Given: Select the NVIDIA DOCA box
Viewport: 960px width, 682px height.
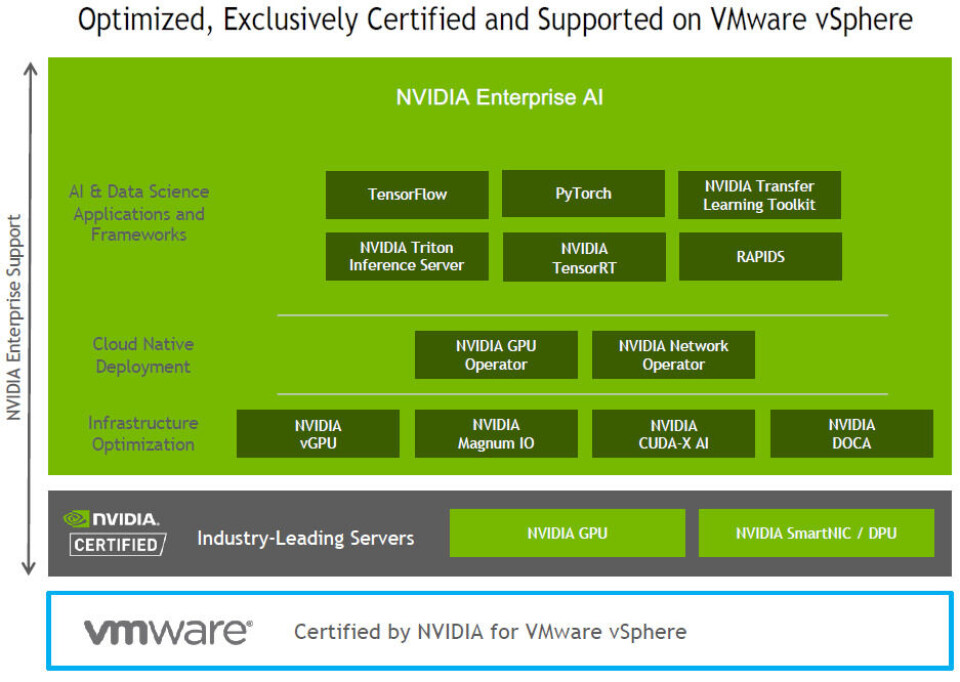Looking at the screenshot, I should pos(852,434).
